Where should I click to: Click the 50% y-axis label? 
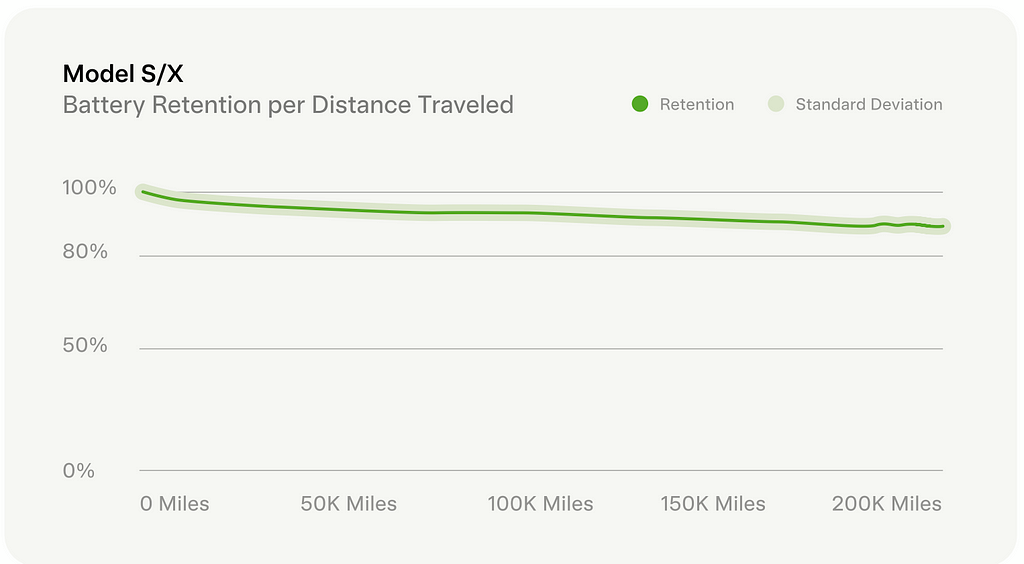pyautogui.click(x=85, y=346)
